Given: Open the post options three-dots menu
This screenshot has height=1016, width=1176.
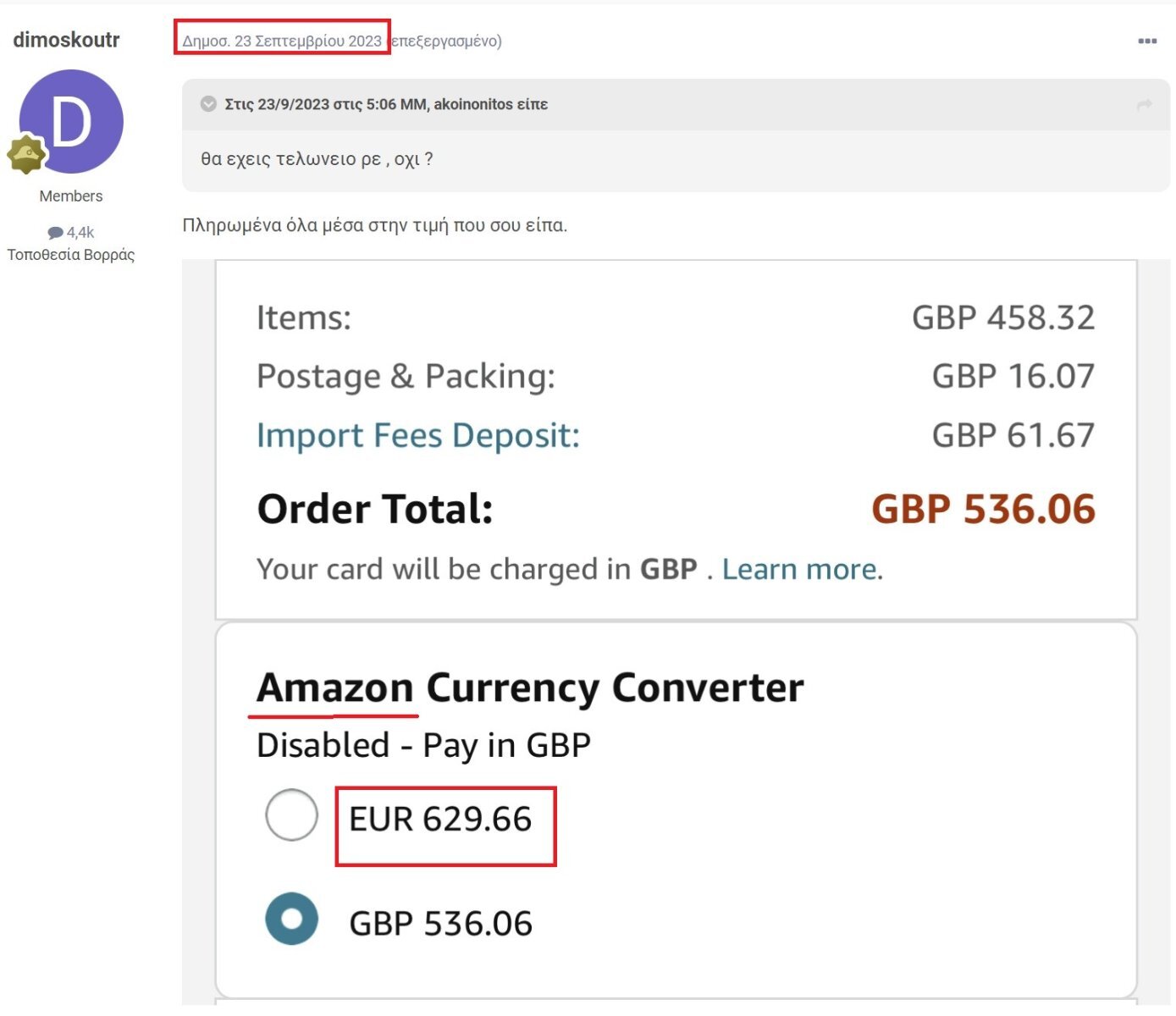Looking at the screenshot, I should click(x=1147, y=41).
